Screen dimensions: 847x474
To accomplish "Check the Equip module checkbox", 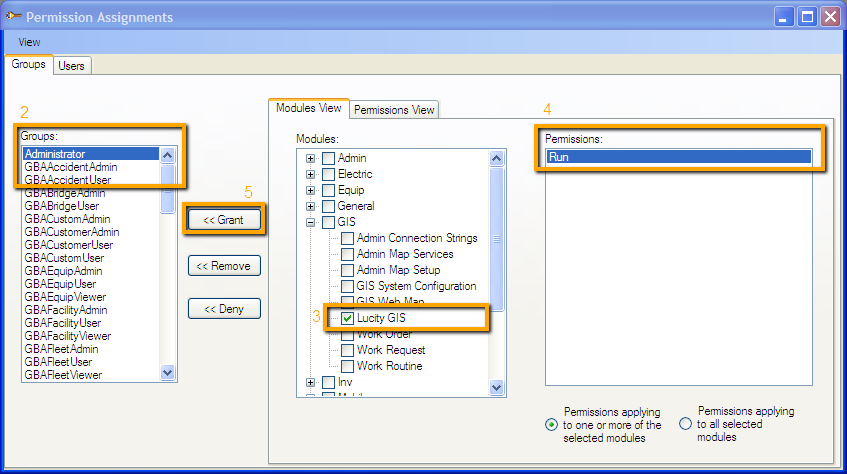I will click(x=328, y=190).
